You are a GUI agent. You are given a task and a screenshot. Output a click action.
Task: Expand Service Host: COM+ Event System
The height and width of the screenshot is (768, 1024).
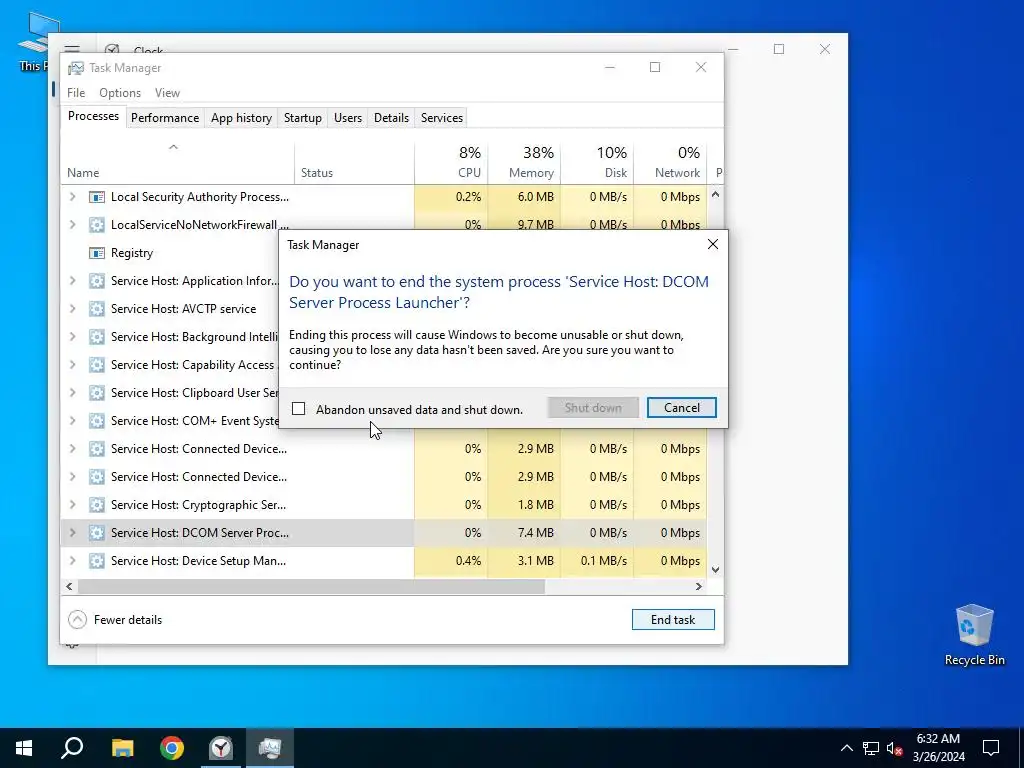(x=72, y=421)
